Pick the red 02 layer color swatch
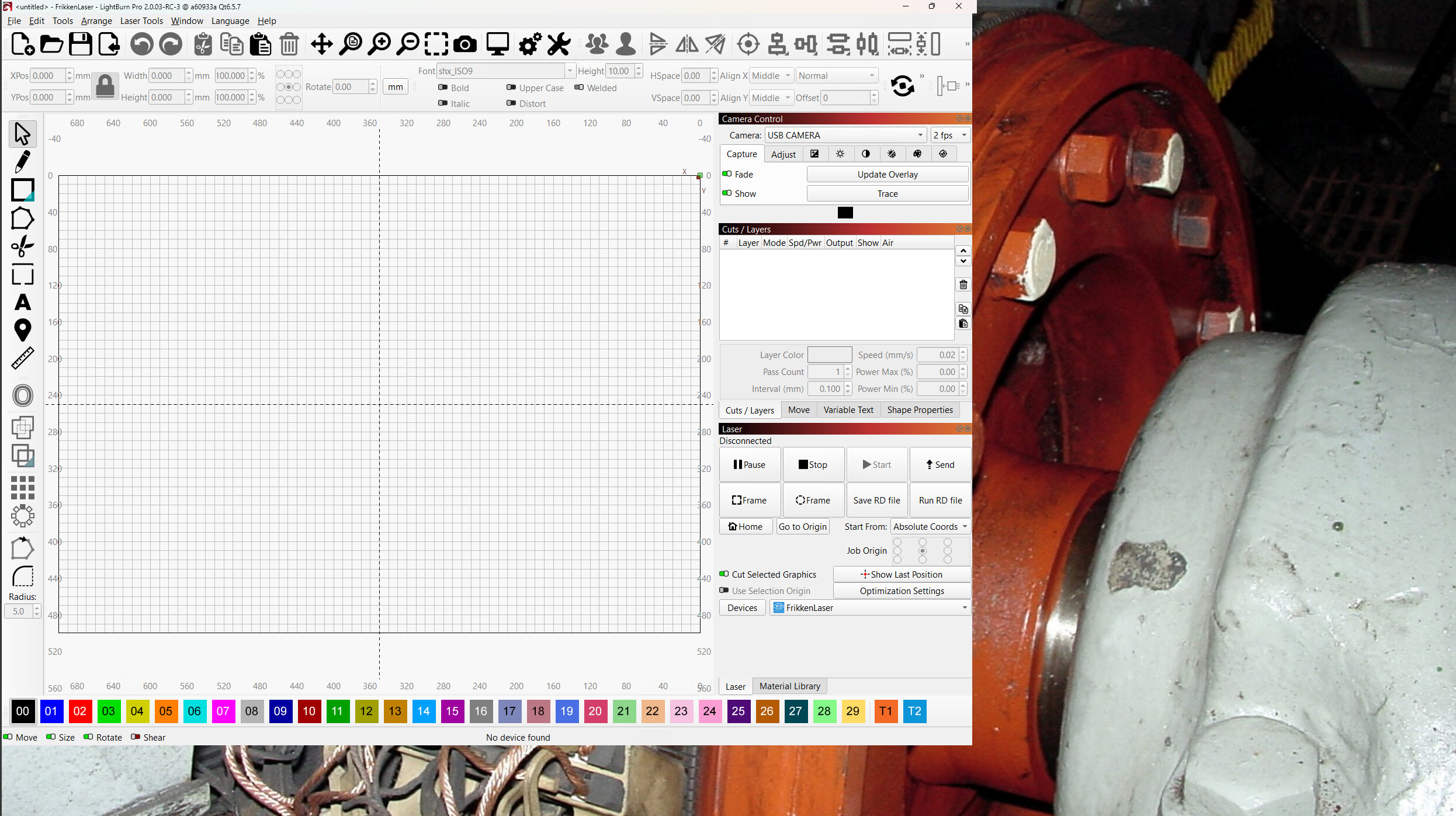 79,711
